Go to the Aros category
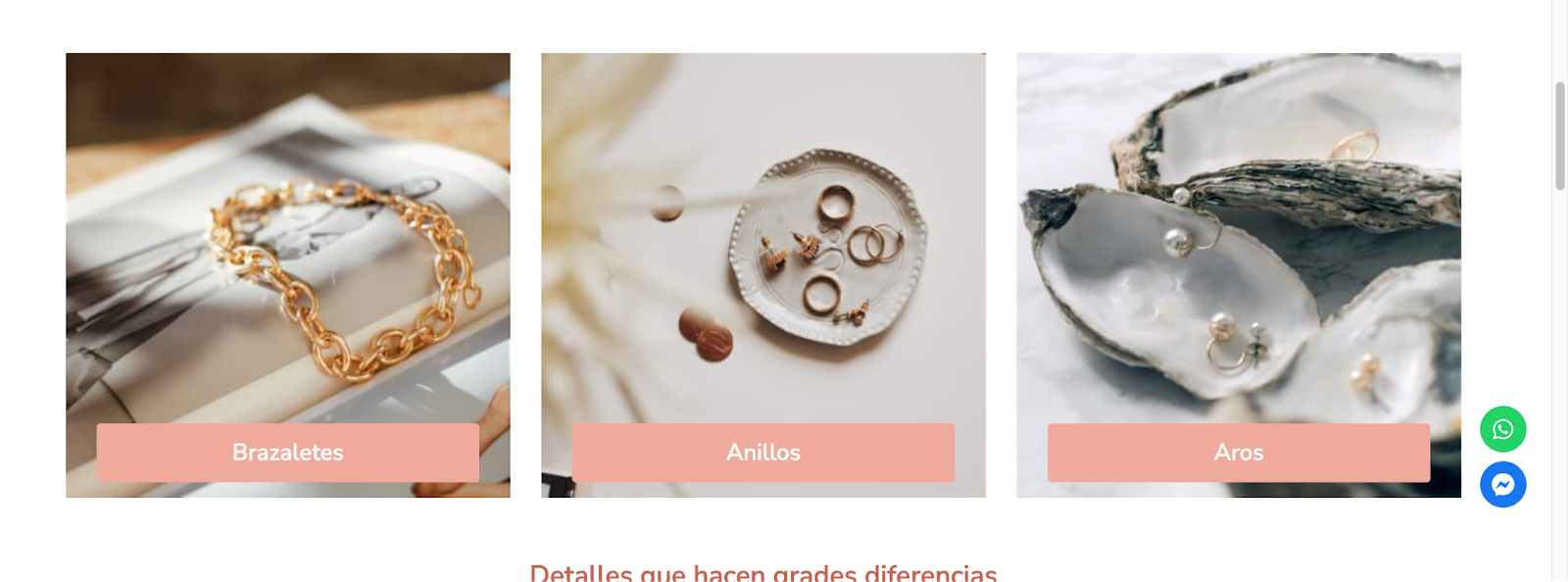This screenshot has height=582, width=1568. click(x=1238, y=453)
